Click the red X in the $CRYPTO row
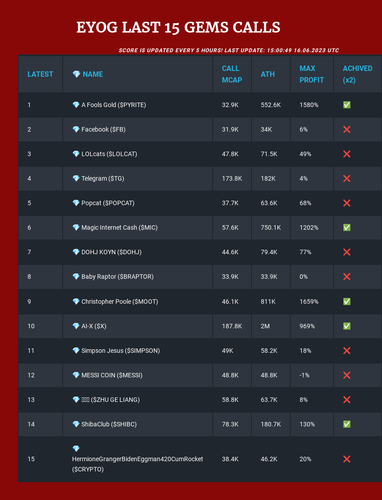 347,459
